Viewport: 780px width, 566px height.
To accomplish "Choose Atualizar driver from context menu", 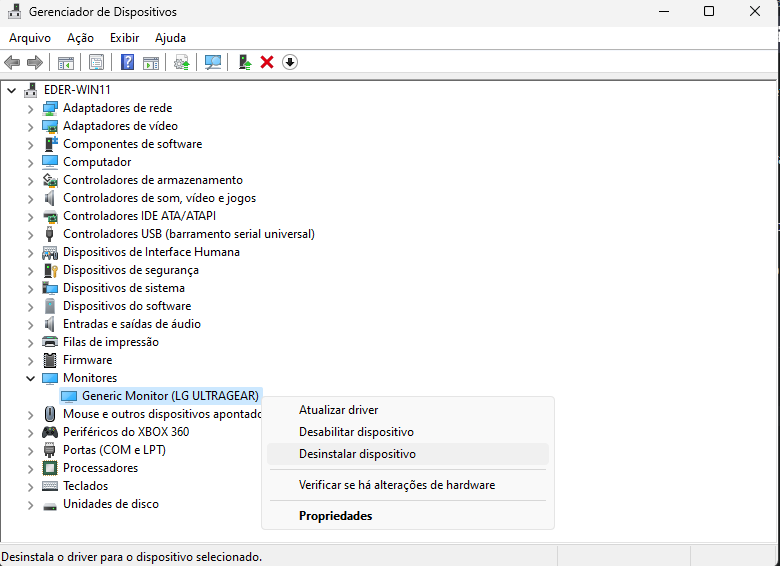I will (x=408, y=410).
